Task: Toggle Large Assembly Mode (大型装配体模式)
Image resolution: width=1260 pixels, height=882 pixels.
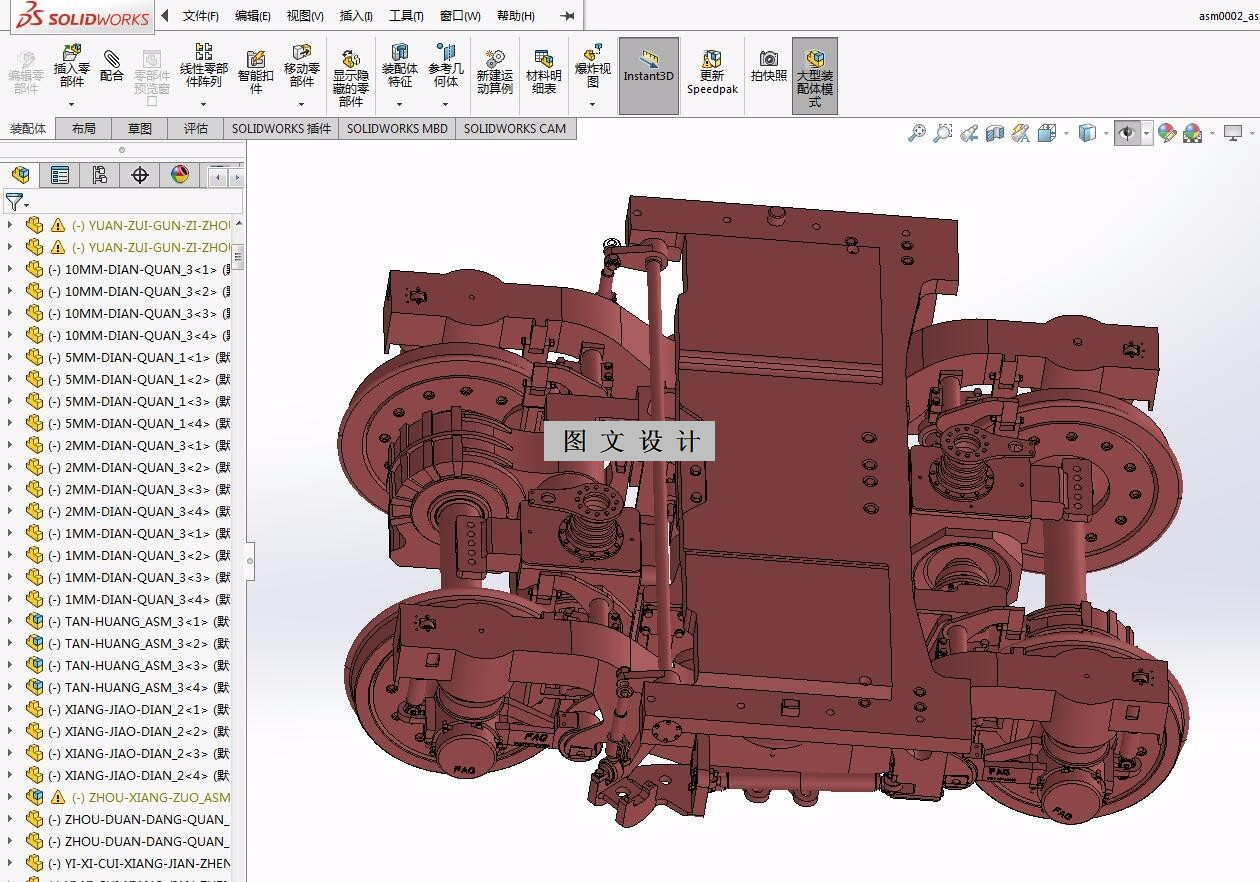Action: pyautogui.click(x=815, y=75)
